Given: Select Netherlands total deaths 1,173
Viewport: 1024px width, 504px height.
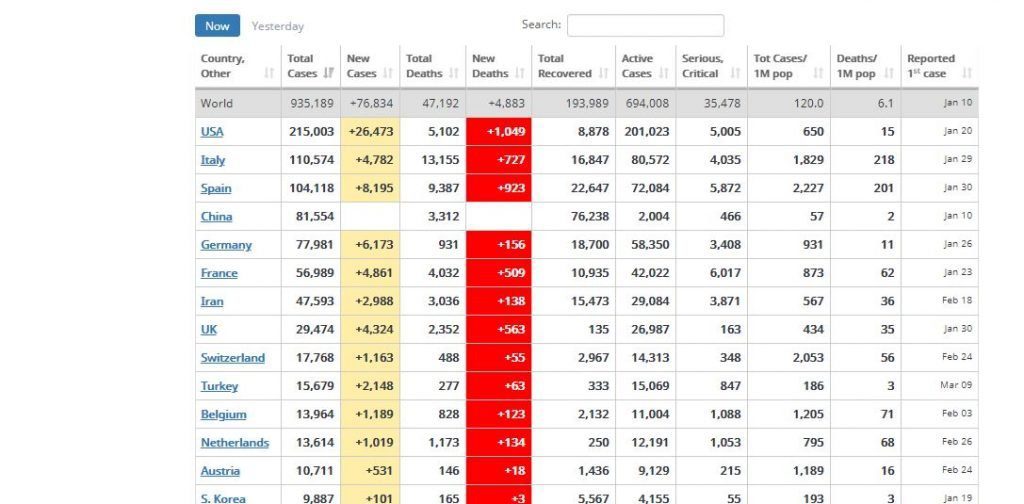Looking at the screenshot, I should pos(443,443).
